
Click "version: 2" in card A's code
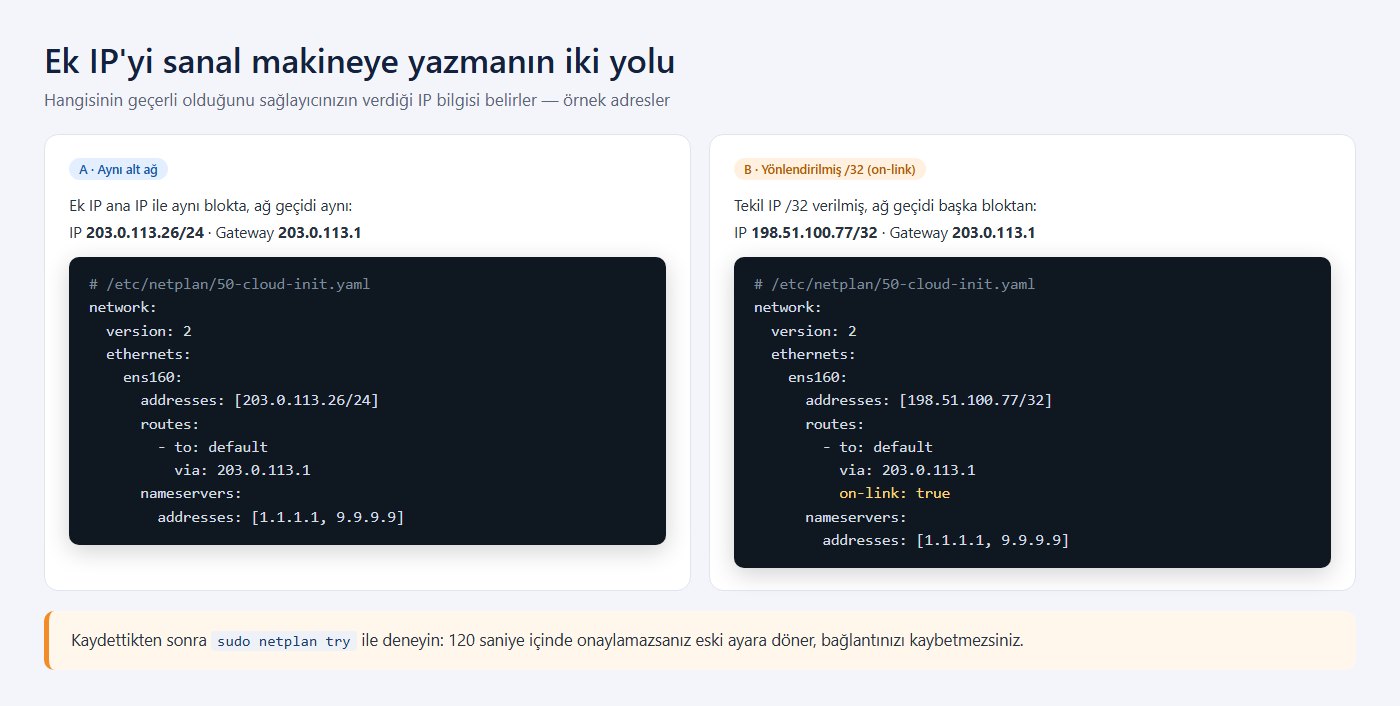149,331
